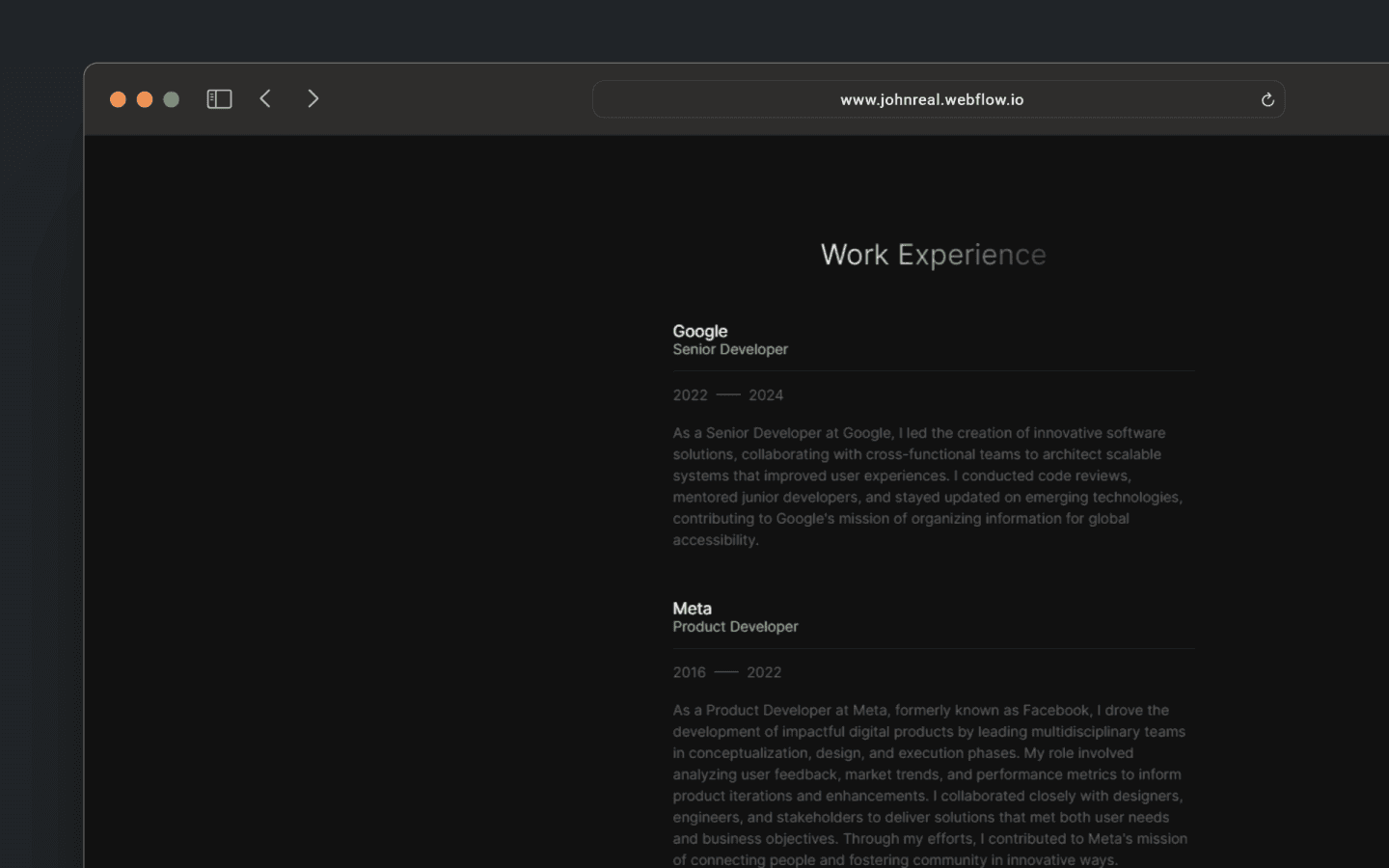Click the paragraph starting 'As a Senior Developer at Google'
1389x868 pixels.
[x=928, y=486]
